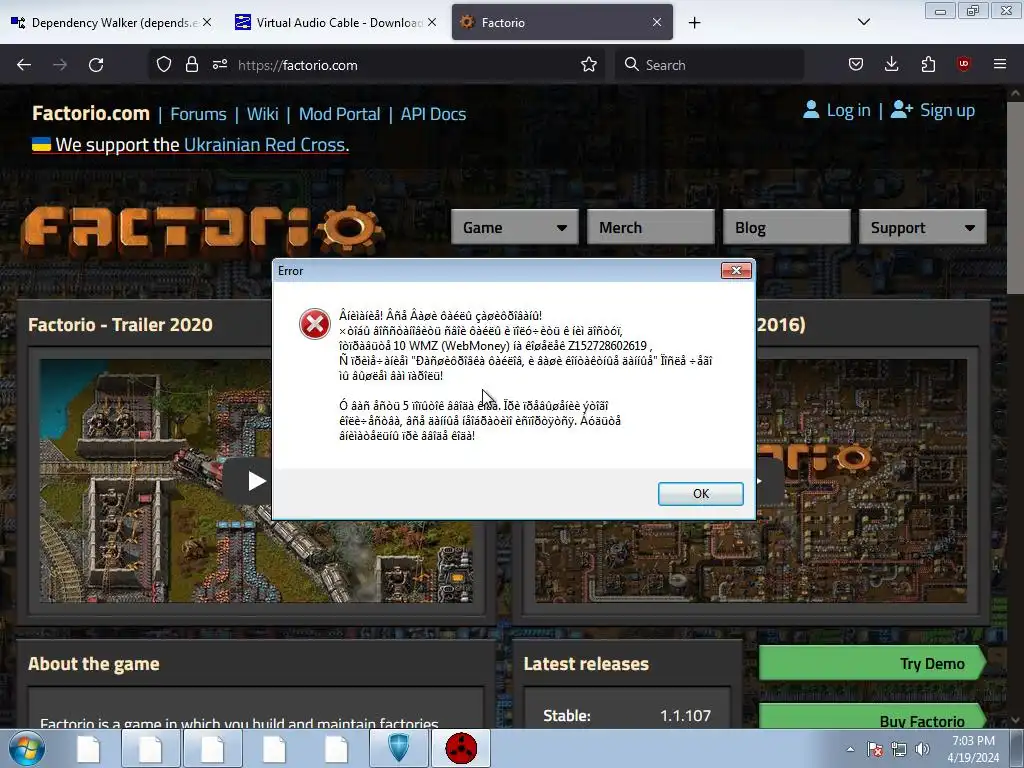The height and width of the screenshot is (768, 1024).
Task: Open the tracking protection shield icon
Action: pos(164,65)
